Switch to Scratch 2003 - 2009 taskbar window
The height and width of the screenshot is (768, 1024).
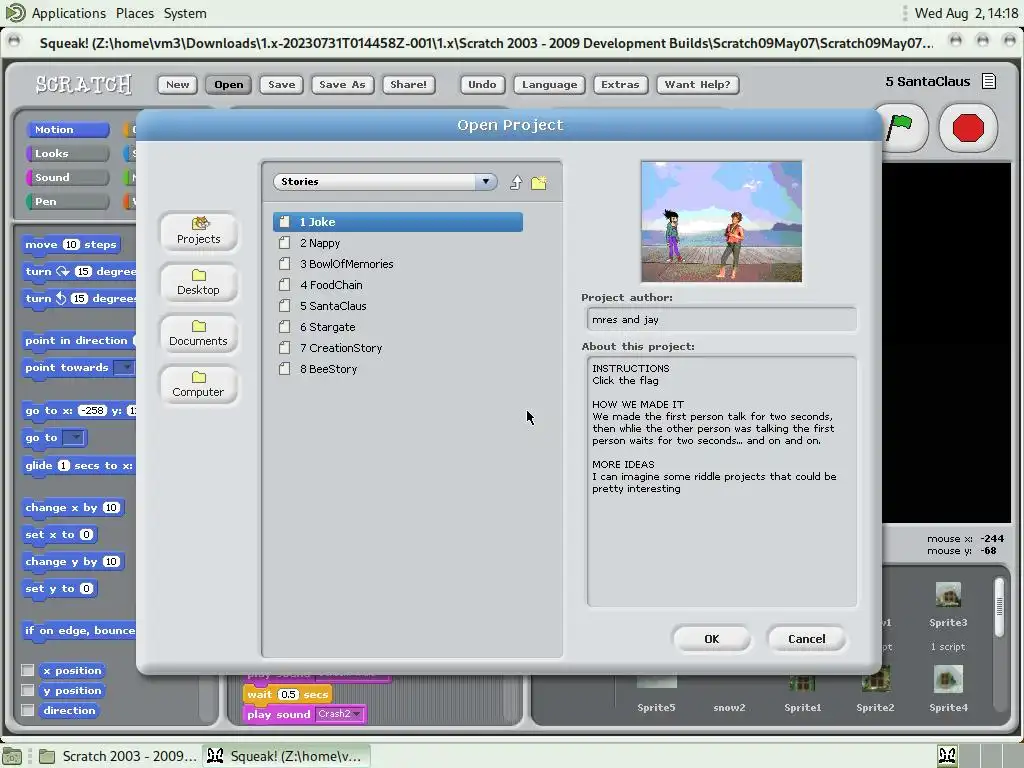point(118,756)
